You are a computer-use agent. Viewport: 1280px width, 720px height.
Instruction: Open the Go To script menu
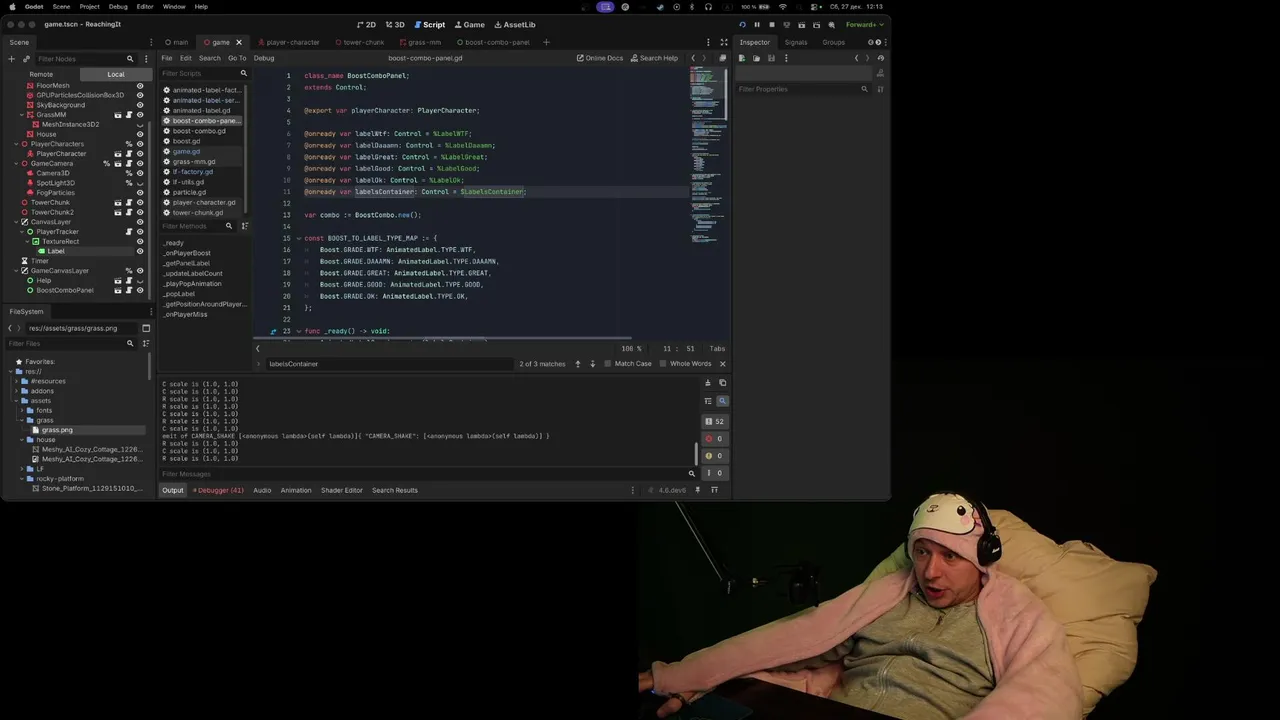[x=236, y=58]
